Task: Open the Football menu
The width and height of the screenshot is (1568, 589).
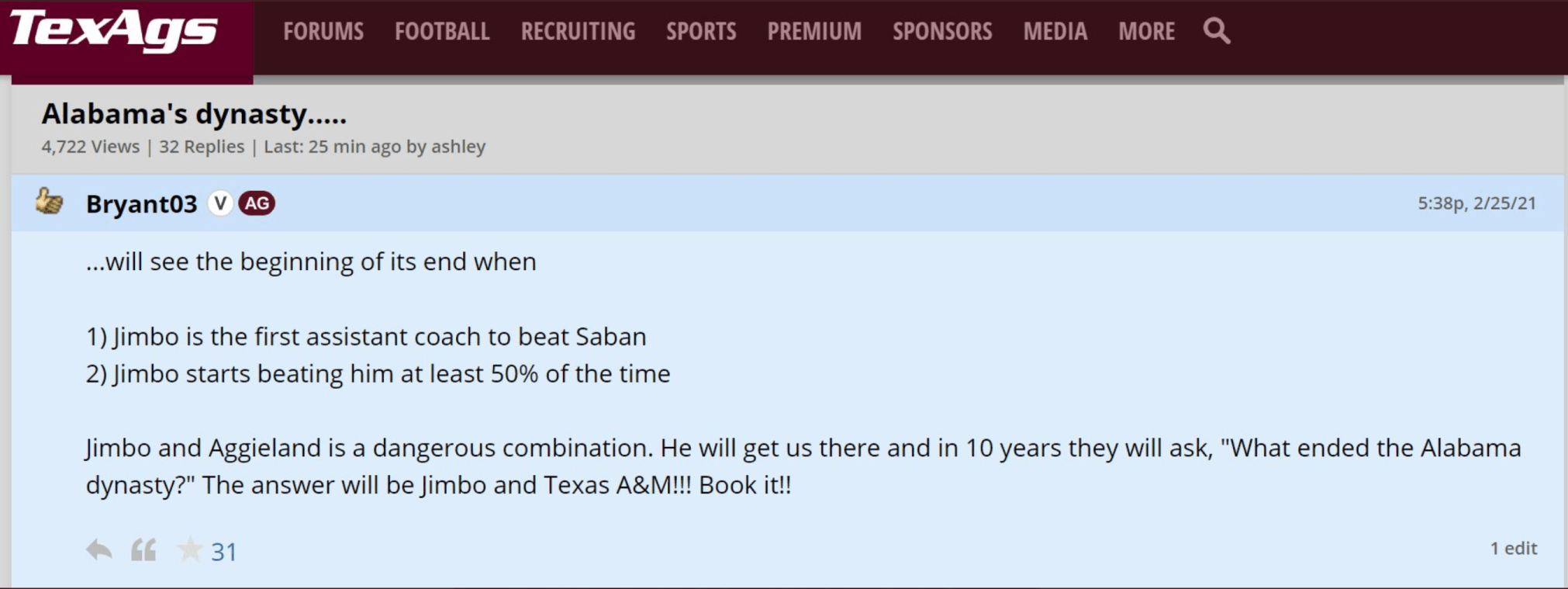Action: coord(442,31)
